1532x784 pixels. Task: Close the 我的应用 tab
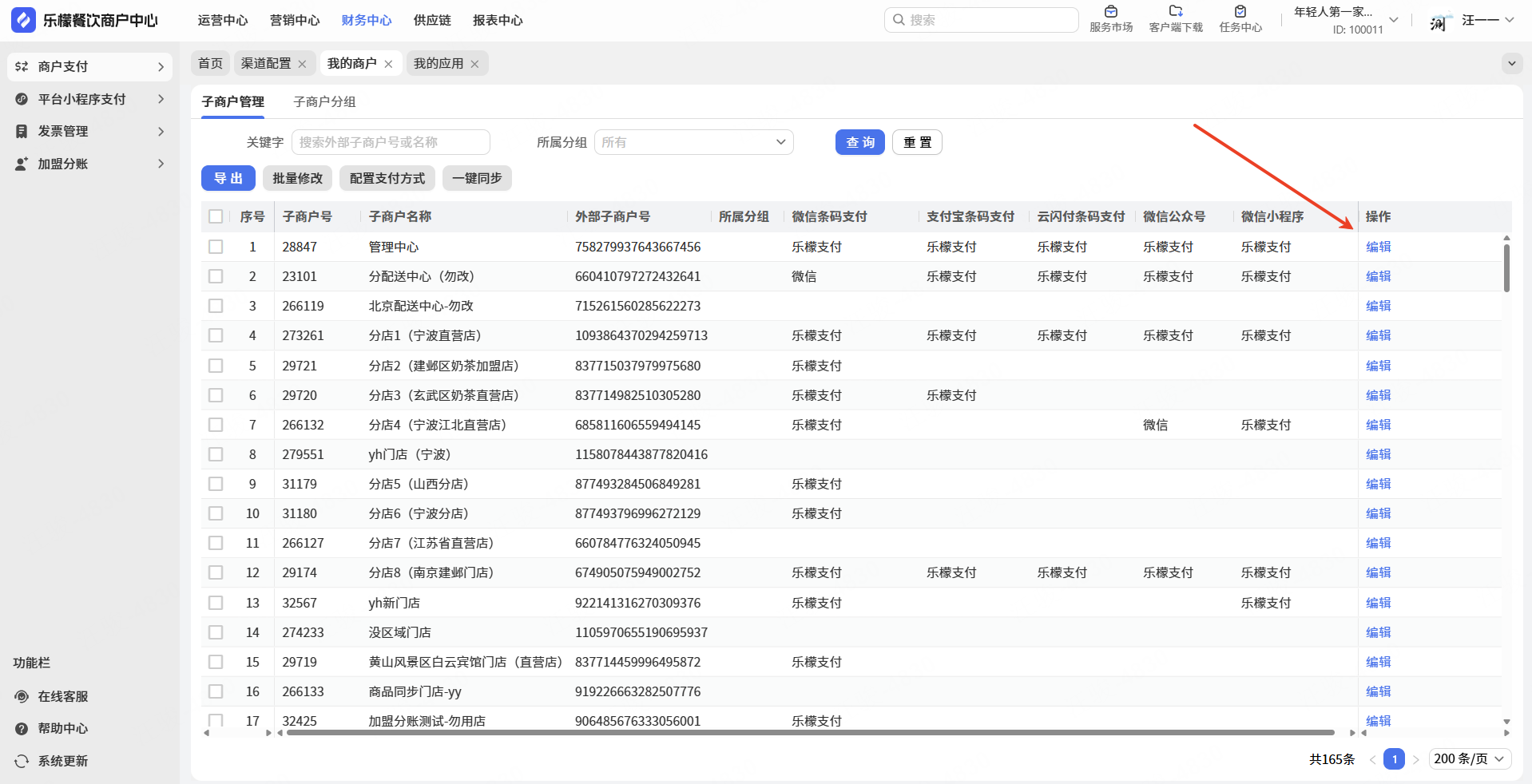click(x=474, y=64)
